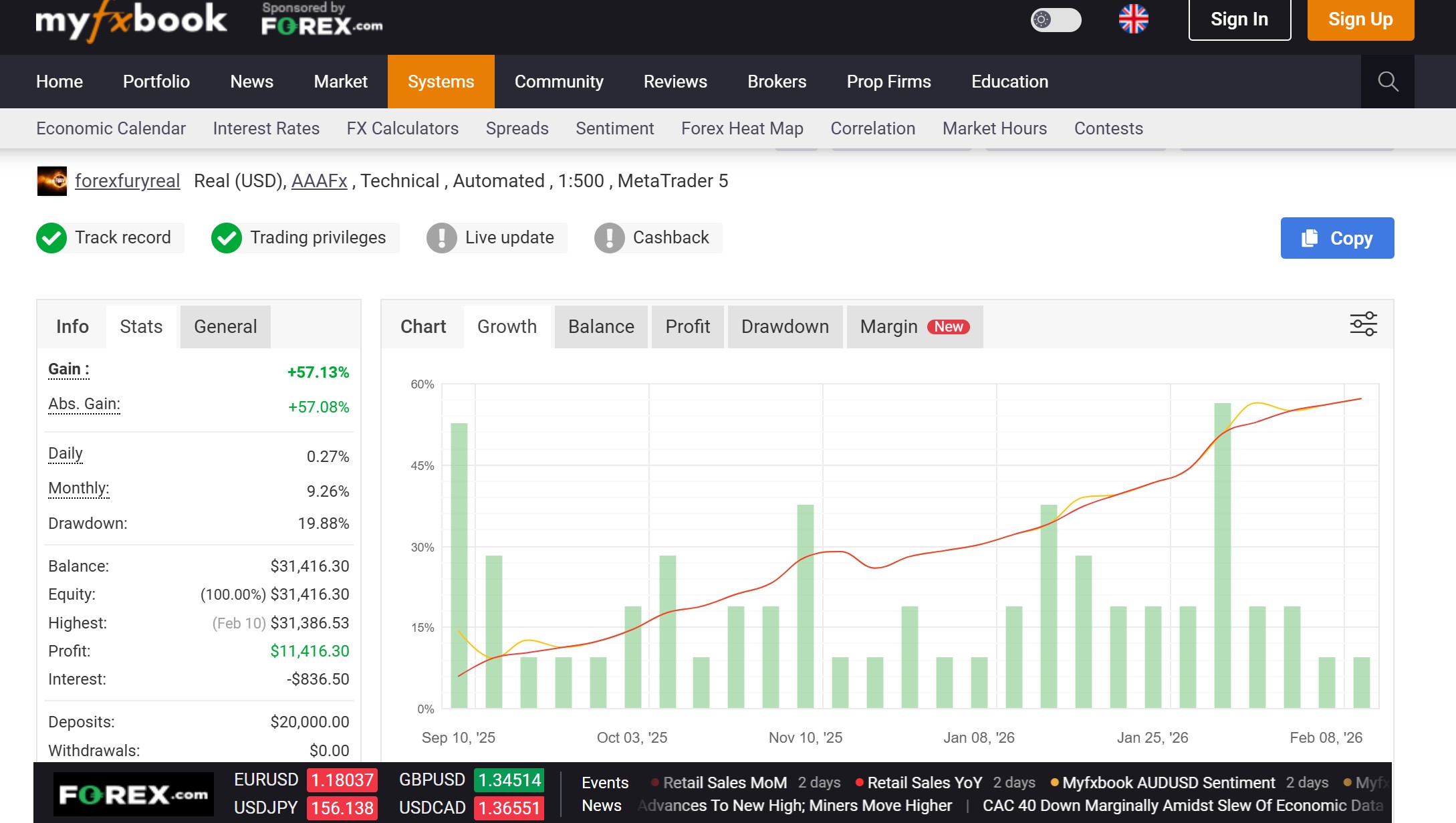Viewport: 1456px width, 823px height.
Task: Open the Sentiment link
Action: point(615,128)
